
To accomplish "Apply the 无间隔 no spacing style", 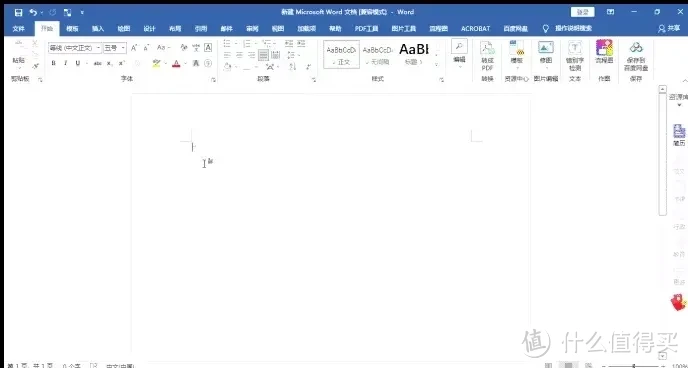I will pyautogui.click(x=378, y=54).
